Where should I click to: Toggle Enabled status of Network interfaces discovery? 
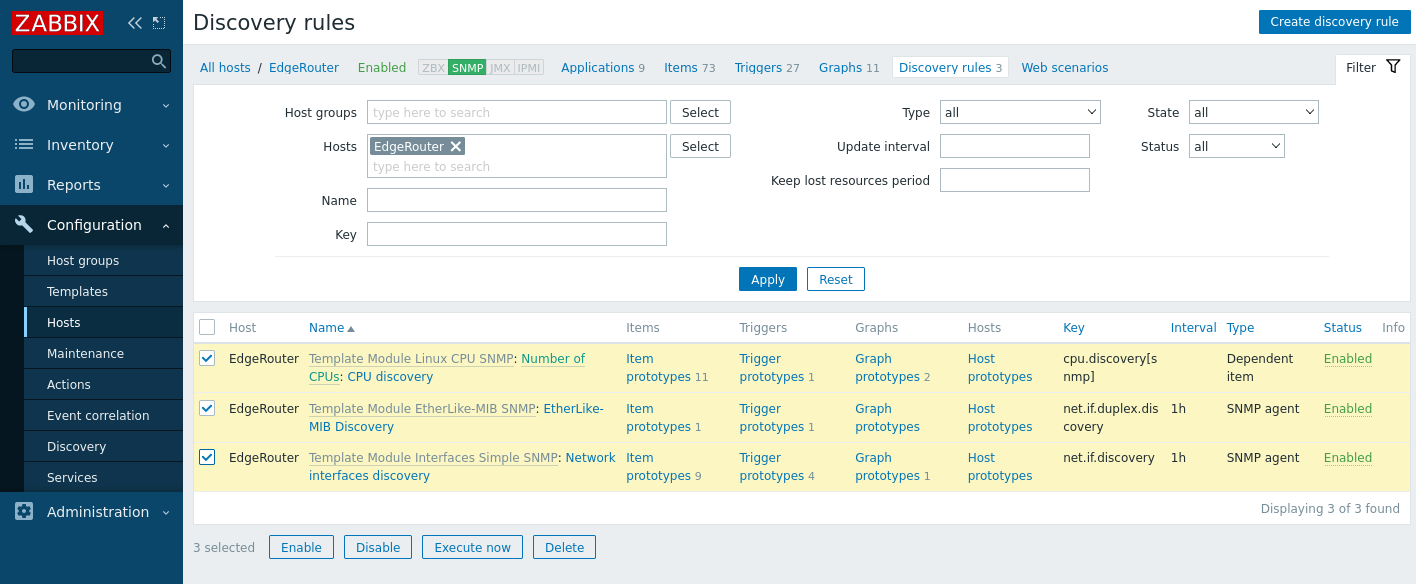[1348, 458]
